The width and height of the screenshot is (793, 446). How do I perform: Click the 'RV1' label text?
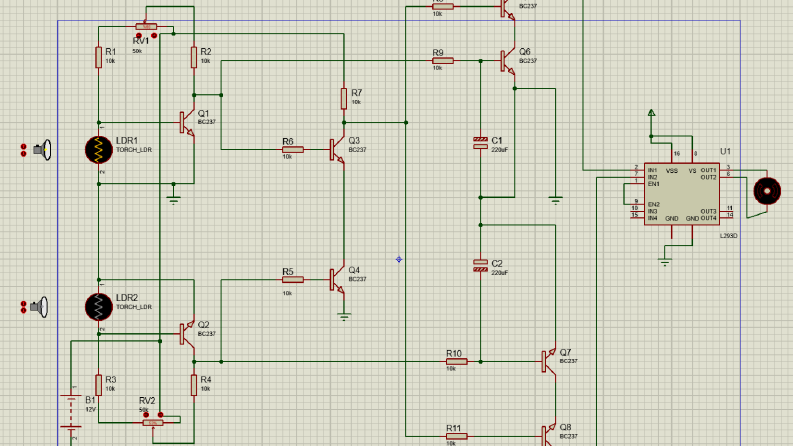[141, 41]
